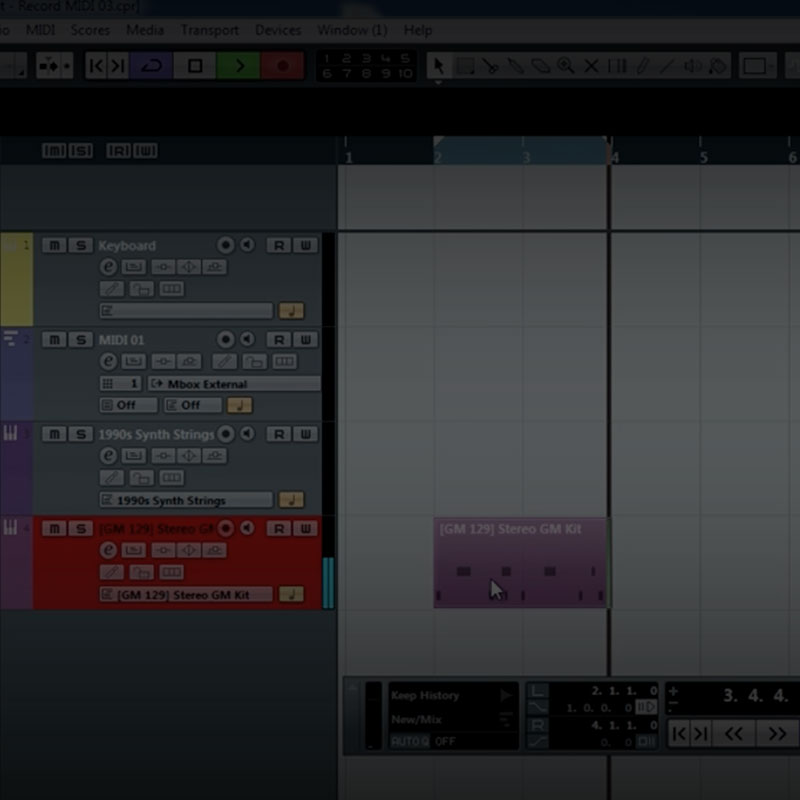Enable Write automation on GM 129 track
Screen dimensions: 800x800
click(306, 529)
